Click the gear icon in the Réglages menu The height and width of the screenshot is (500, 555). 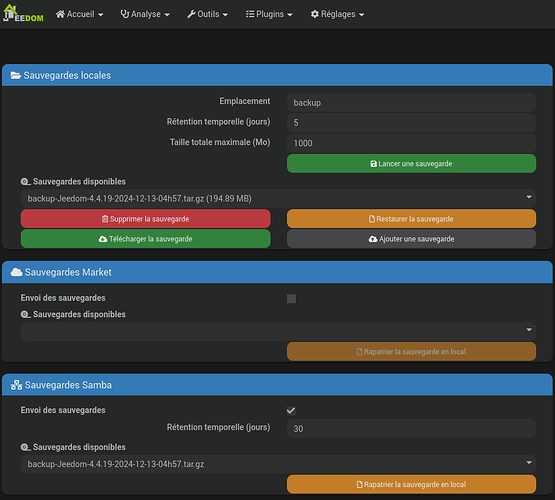(315, 14)
